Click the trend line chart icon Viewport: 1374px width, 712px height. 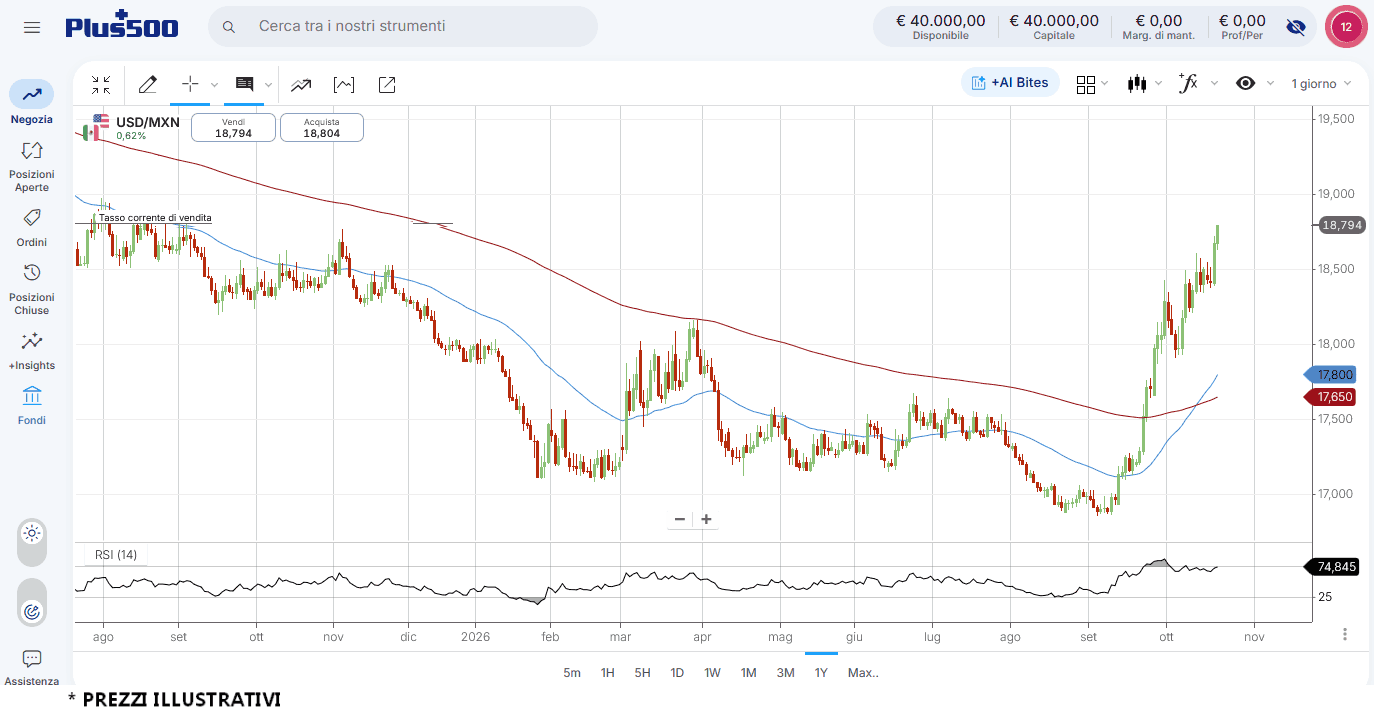(301, 85)
